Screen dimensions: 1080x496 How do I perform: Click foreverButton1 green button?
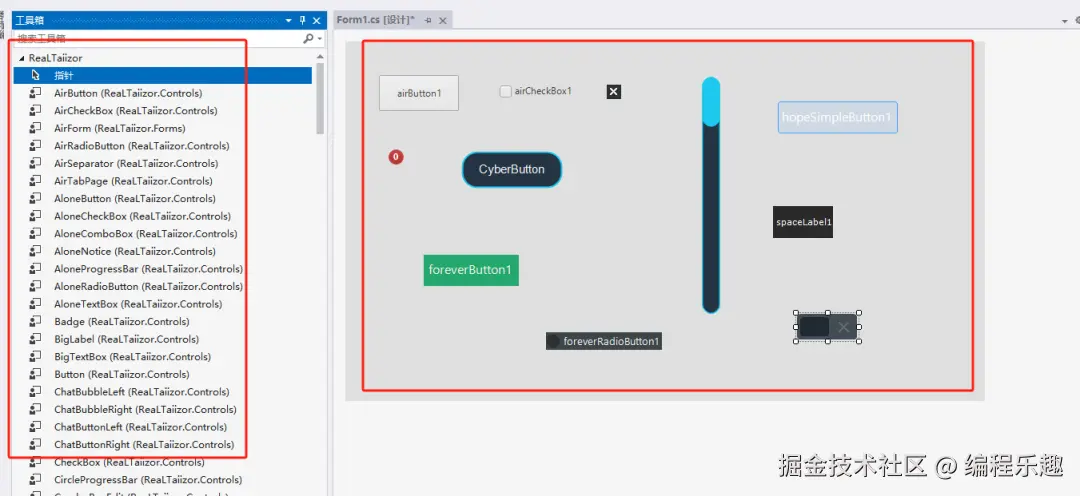[x=471, y=270]
